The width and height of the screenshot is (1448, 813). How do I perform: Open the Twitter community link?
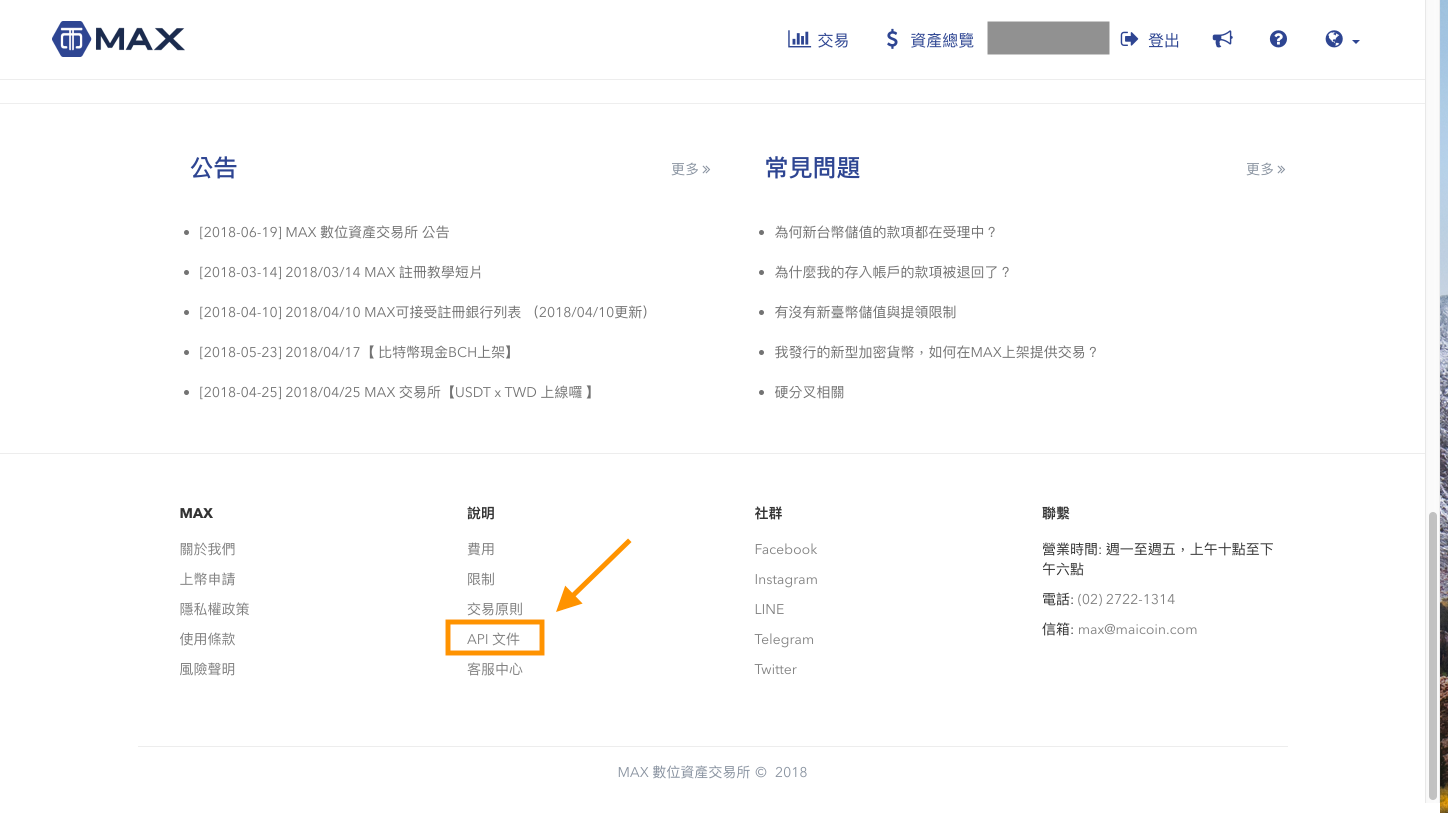pyautogui.click(x=776, y=669)
